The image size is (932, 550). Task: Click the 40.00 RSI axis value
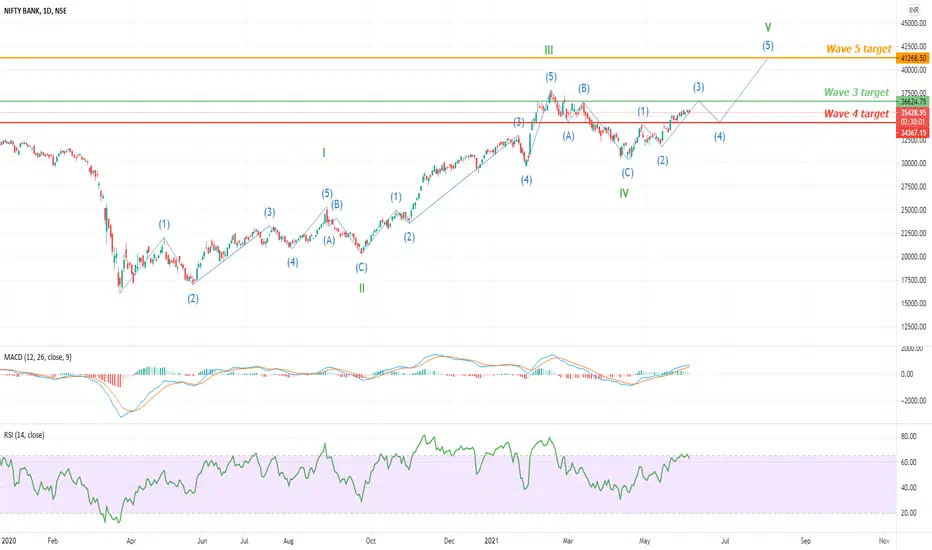908,488
